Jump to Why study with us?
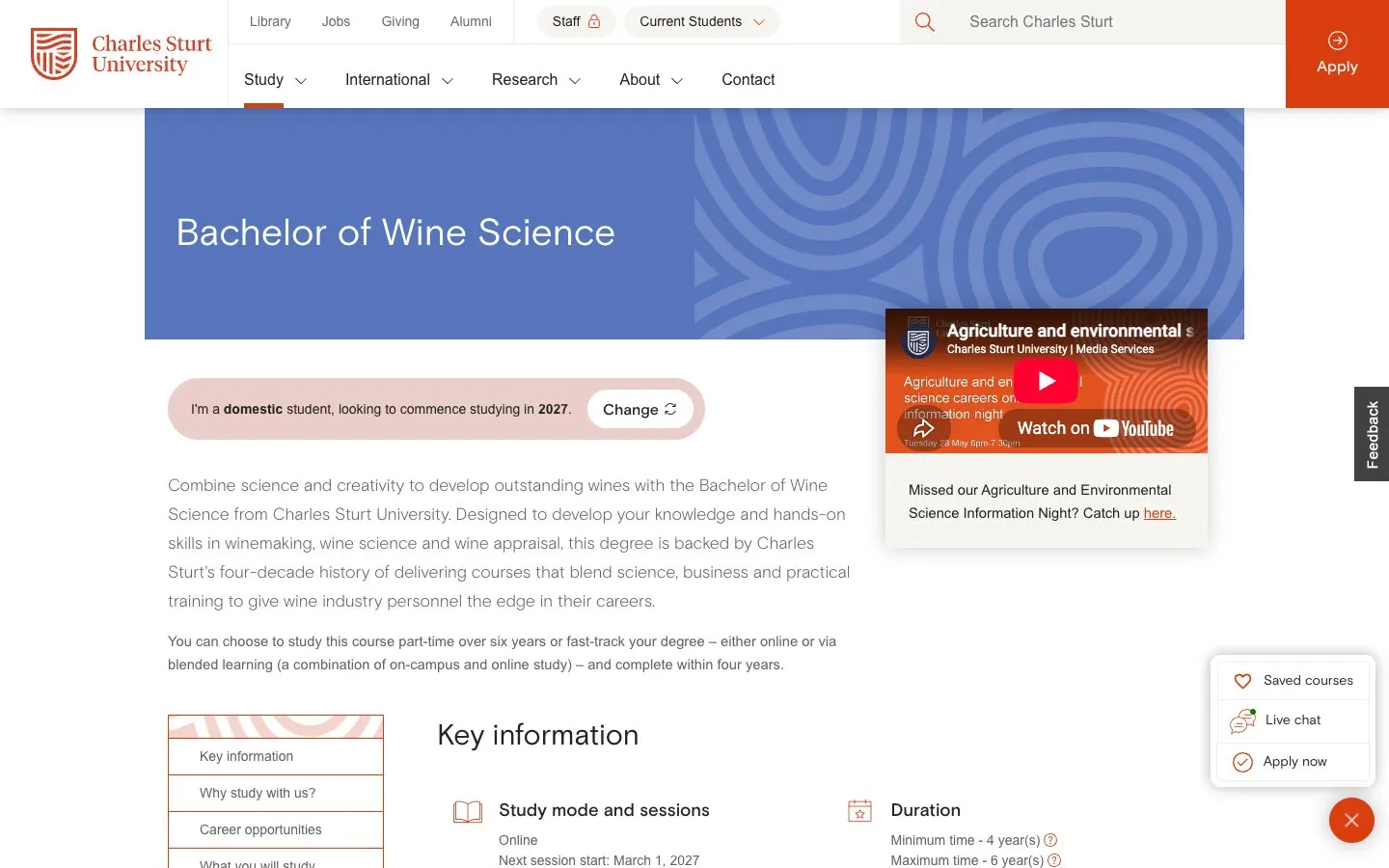 (x=276, y=794)
